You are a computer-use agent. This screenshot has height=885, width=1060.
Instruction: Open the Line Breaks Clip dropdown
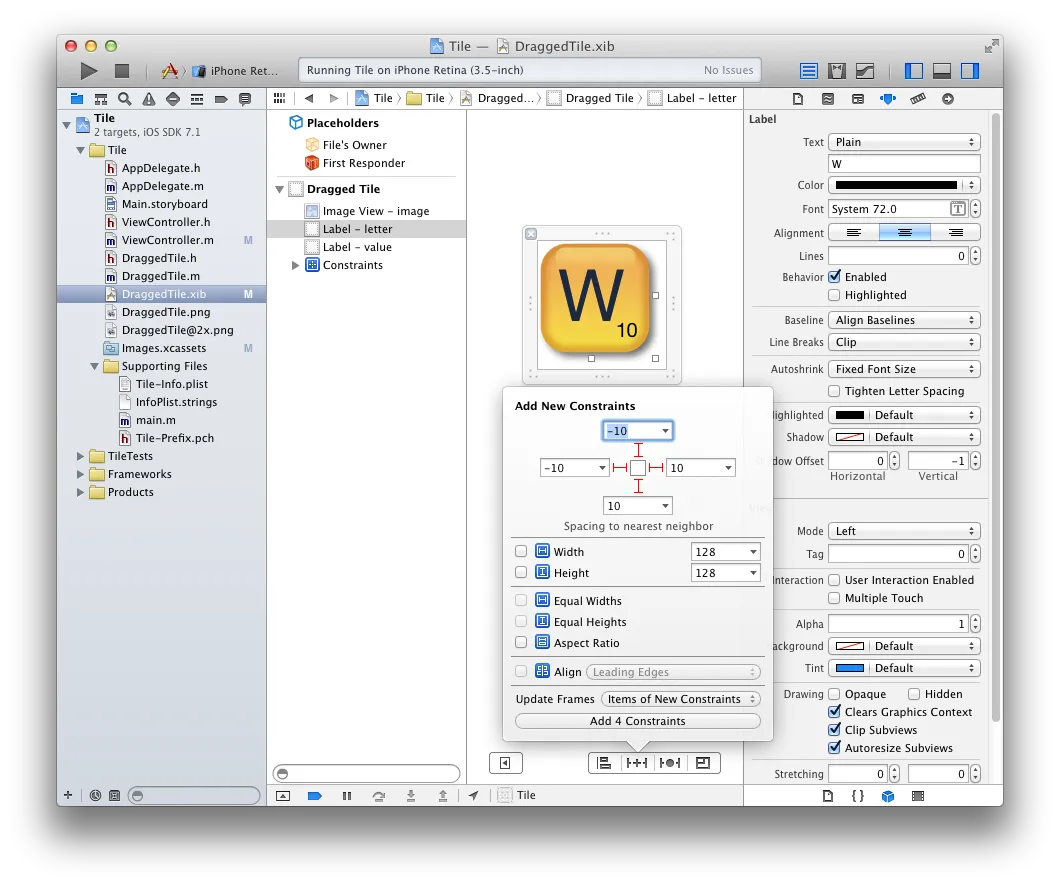904,342
